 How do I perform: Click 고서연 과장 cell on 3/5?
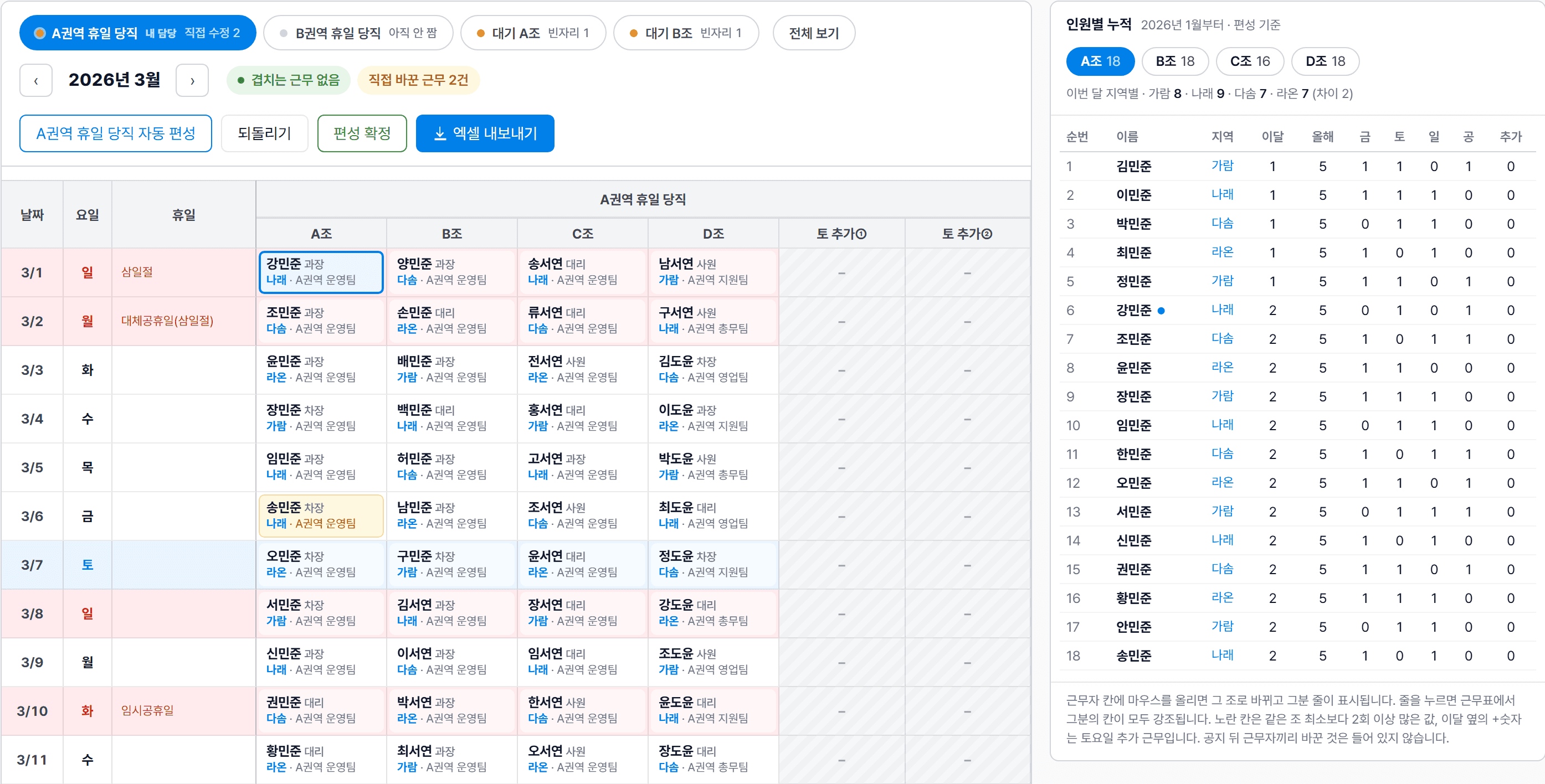[x=582, y=467]
